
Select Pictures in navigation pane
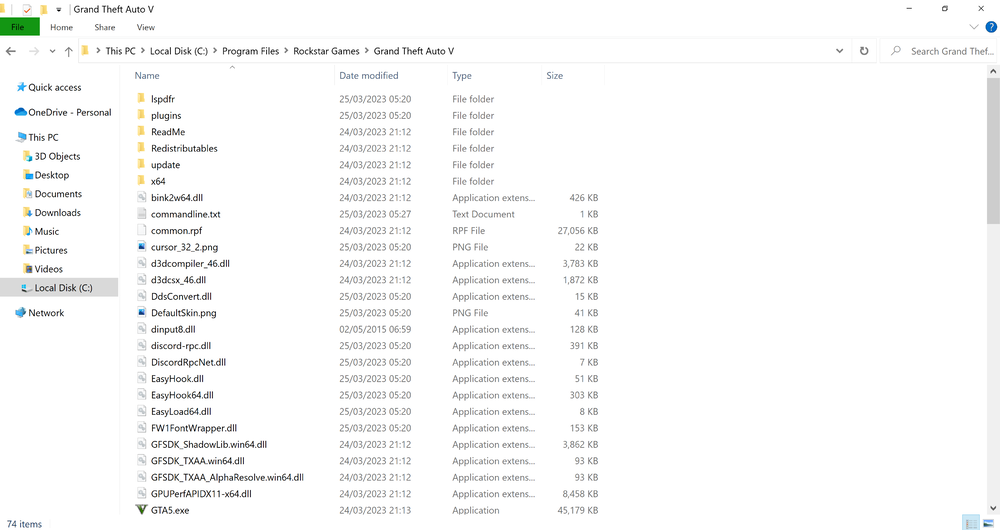51,250
